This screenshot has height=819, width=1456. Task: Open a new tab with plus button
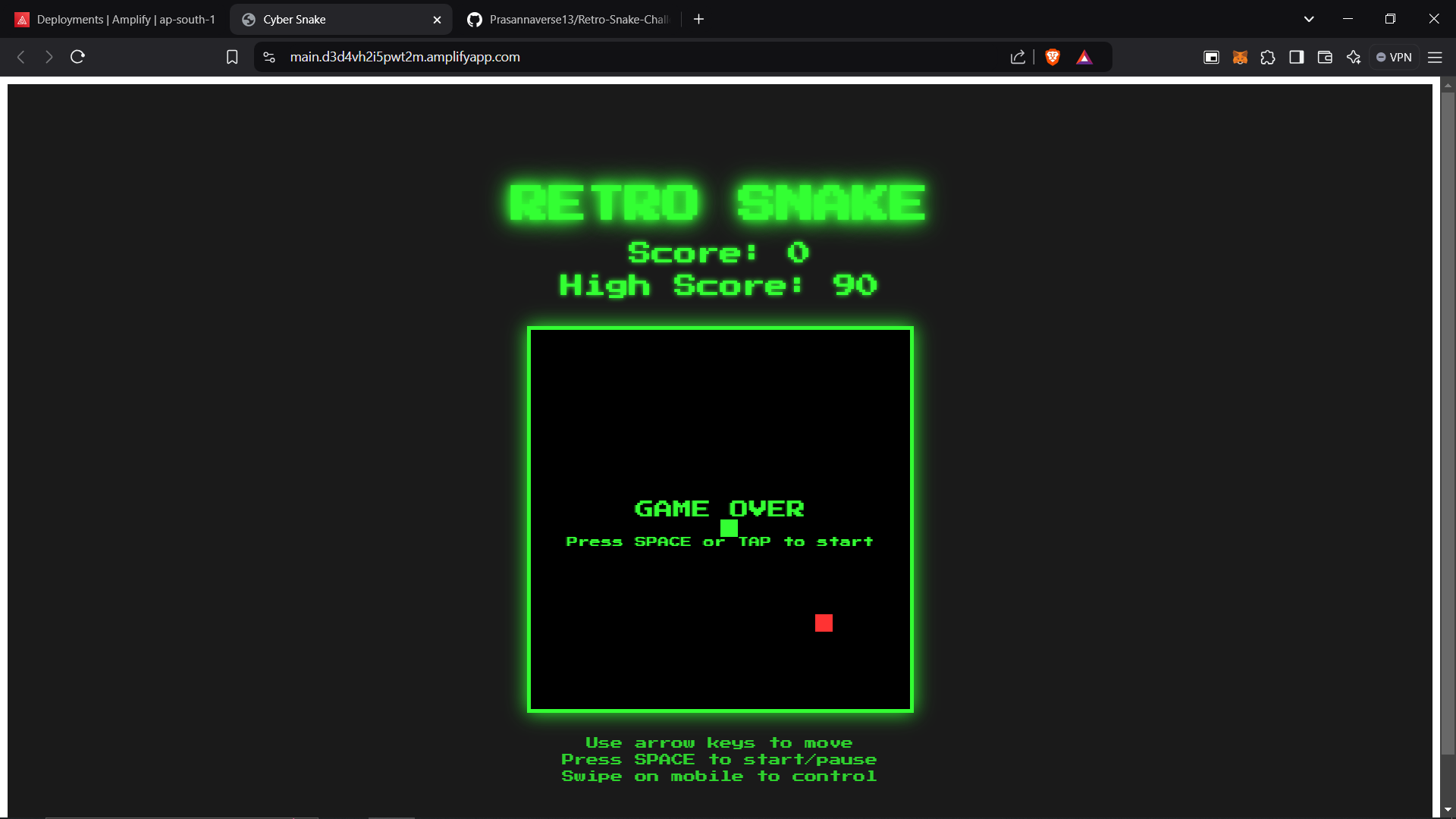[698, 19]
